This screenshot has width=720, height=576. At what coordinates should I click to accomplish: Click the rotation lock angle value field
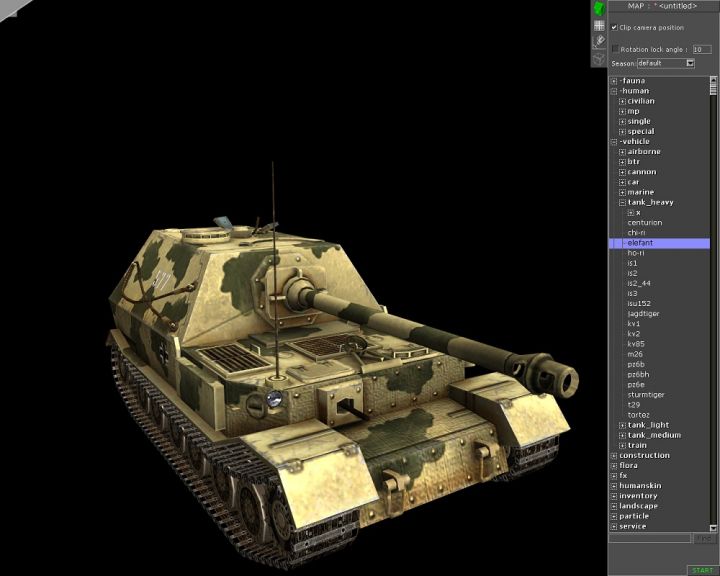pos(701,48)
